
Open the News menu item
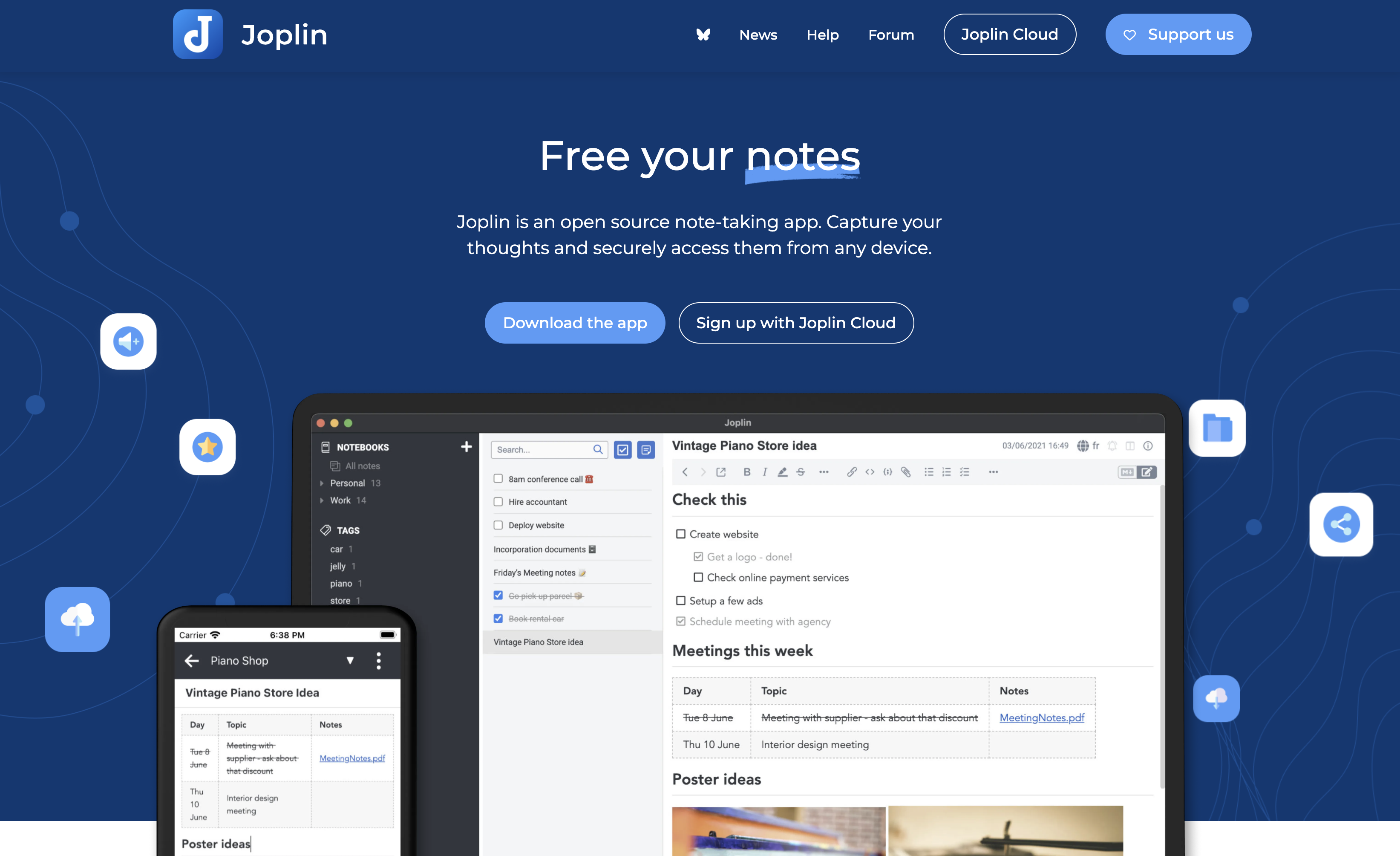tap(758, 35)
